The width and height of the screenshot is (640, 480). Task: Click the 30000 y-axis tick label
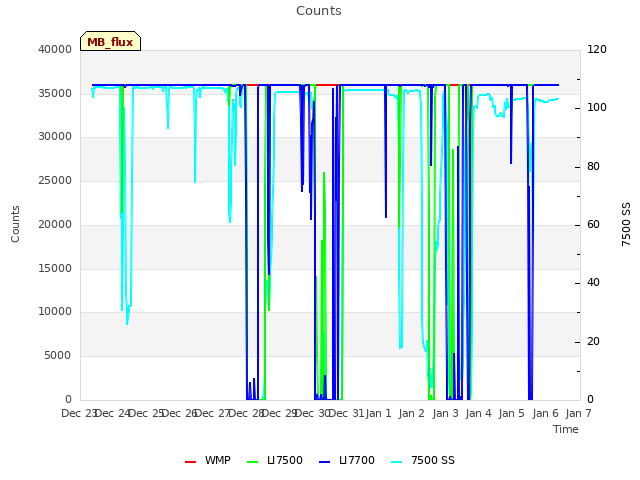coord(55,136)
